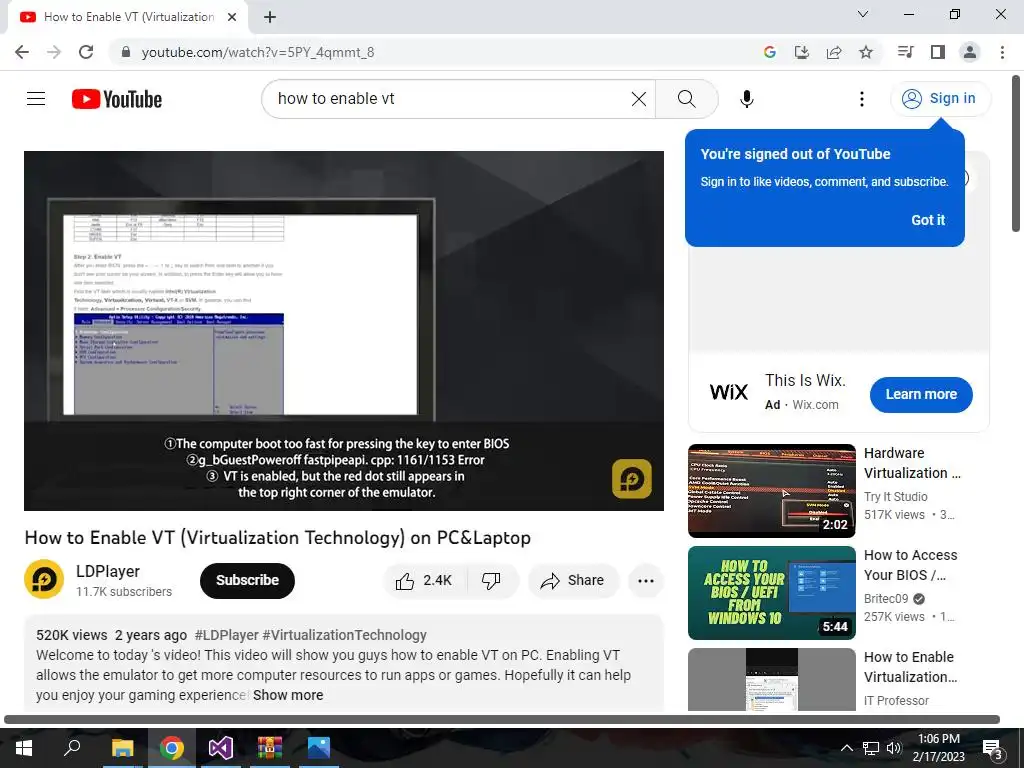Viewport: 1024px width, 768px height.
Task: Open How to Enable Virtualization title
Action: (x=910, y=667)
